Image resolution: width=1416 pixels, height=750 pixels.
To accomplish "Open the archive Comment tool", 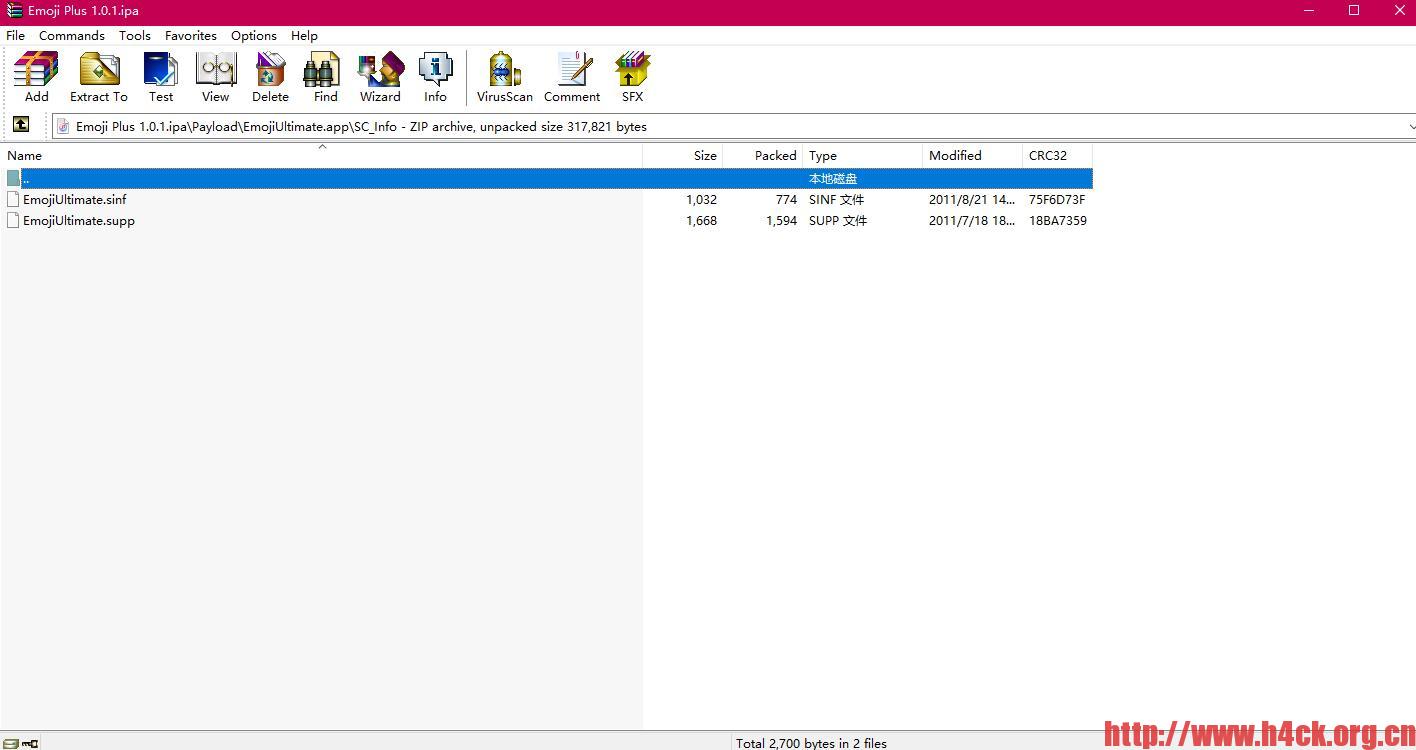I will tap(572, 77).
